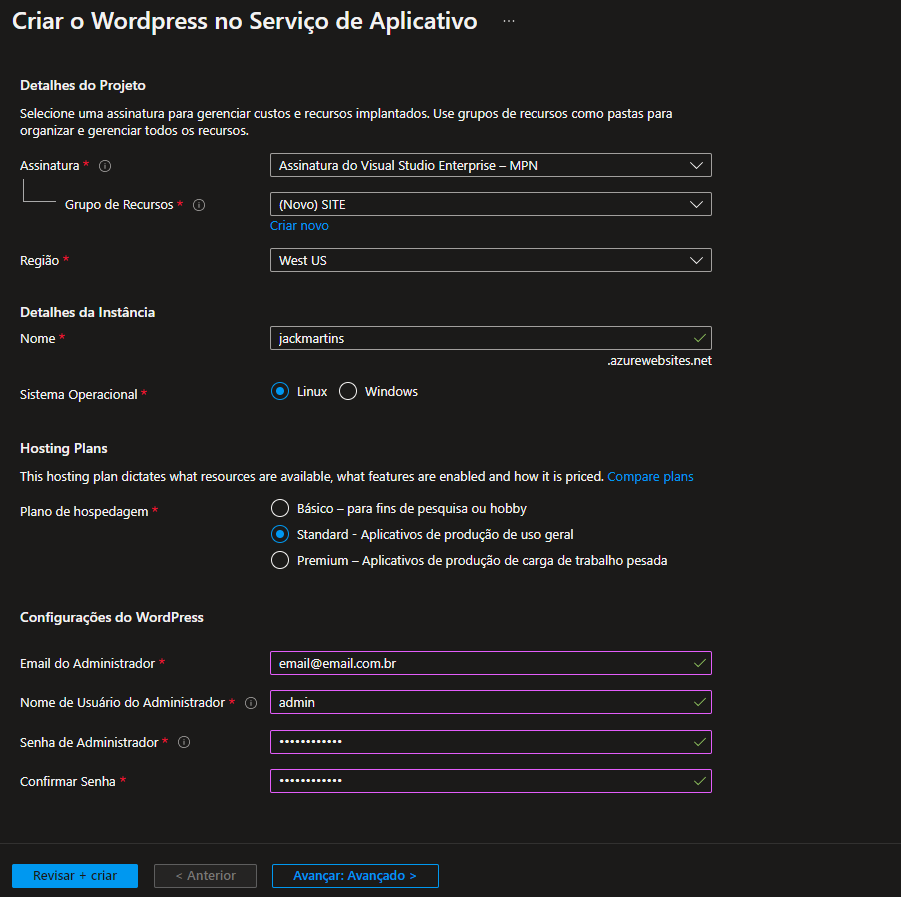The width and height of the screenshot is (901, 897).
Task: Open the Região dropdown showing West US
Action: tap(491, 260)
